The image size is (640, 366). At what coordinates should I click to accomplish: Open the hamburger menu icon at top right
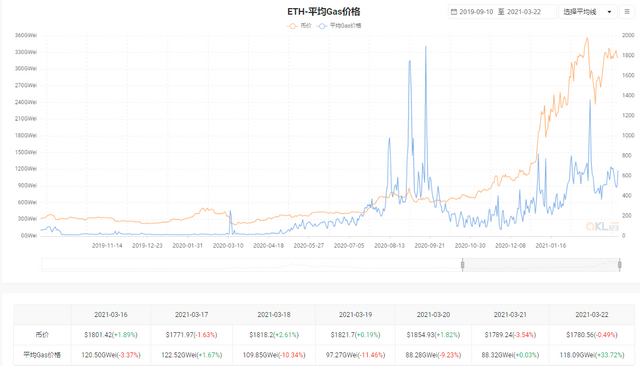(627, 12)
